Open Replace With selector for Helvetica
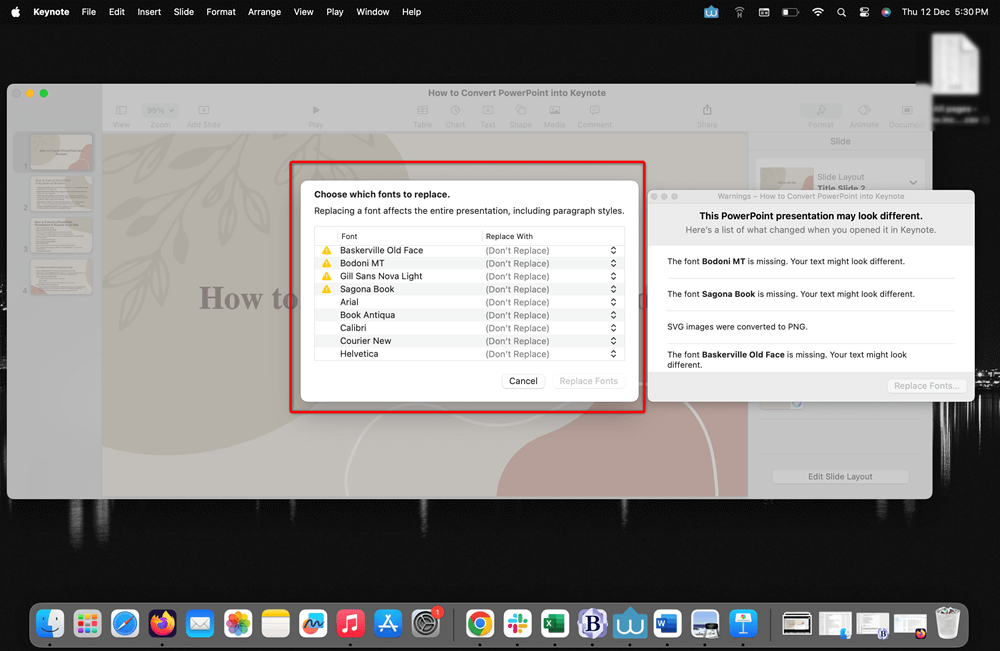1000x651 pixels. click(613, 354)
